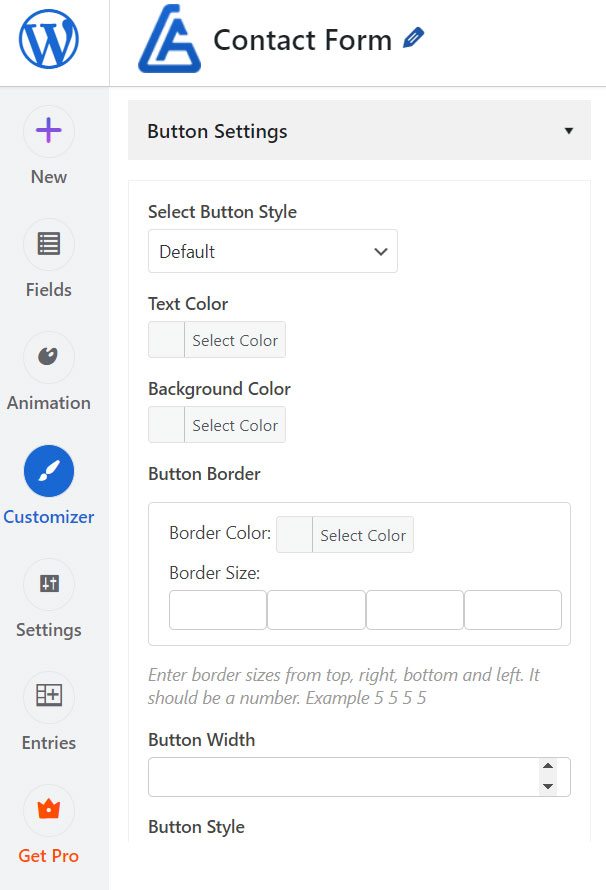Screen dimensions: 606x890
Task: Click the first Border Size input field
Action: point(218,610)
